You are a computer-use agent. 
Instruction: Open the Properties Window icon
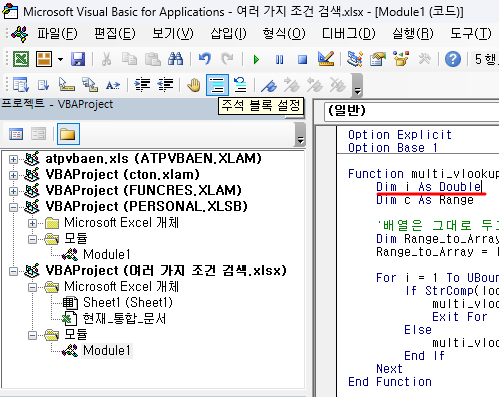pos(378,59)
